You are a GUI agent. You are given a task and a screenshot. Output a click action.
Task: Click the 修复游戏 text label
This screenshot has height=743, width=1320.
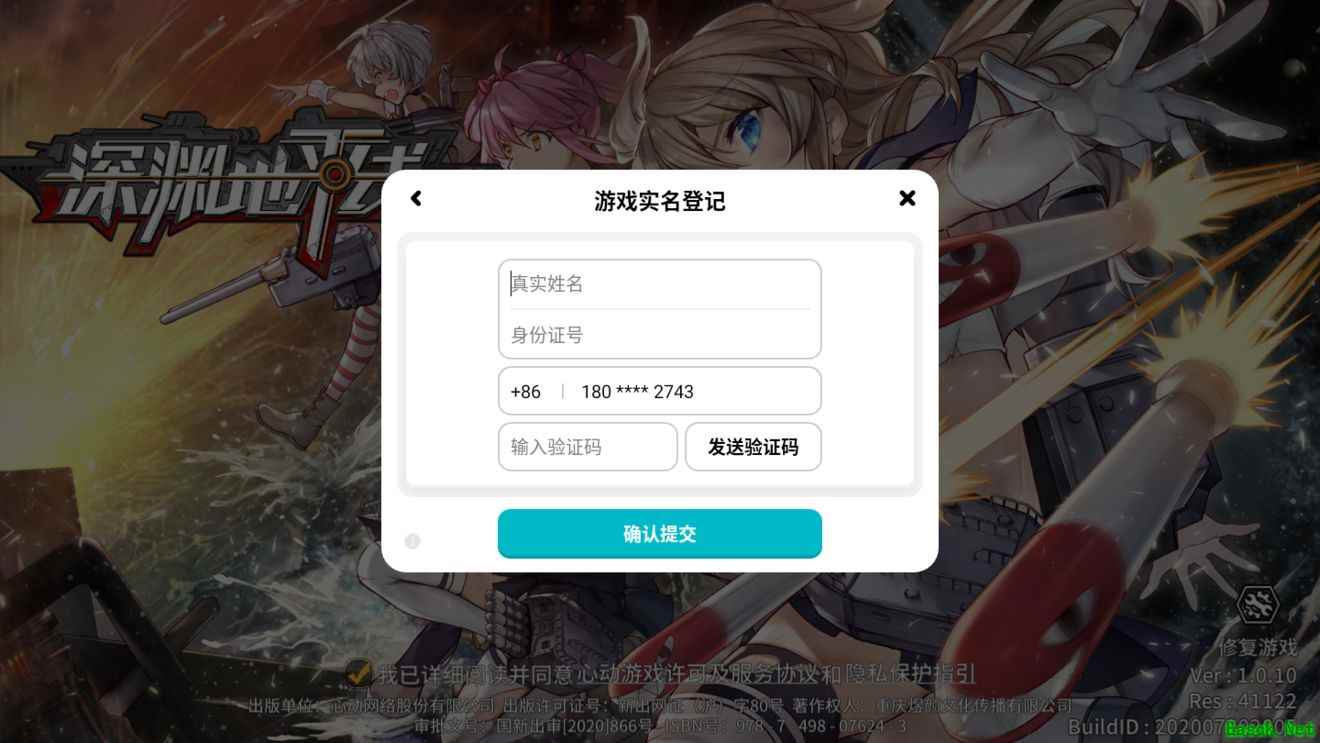1257,646
